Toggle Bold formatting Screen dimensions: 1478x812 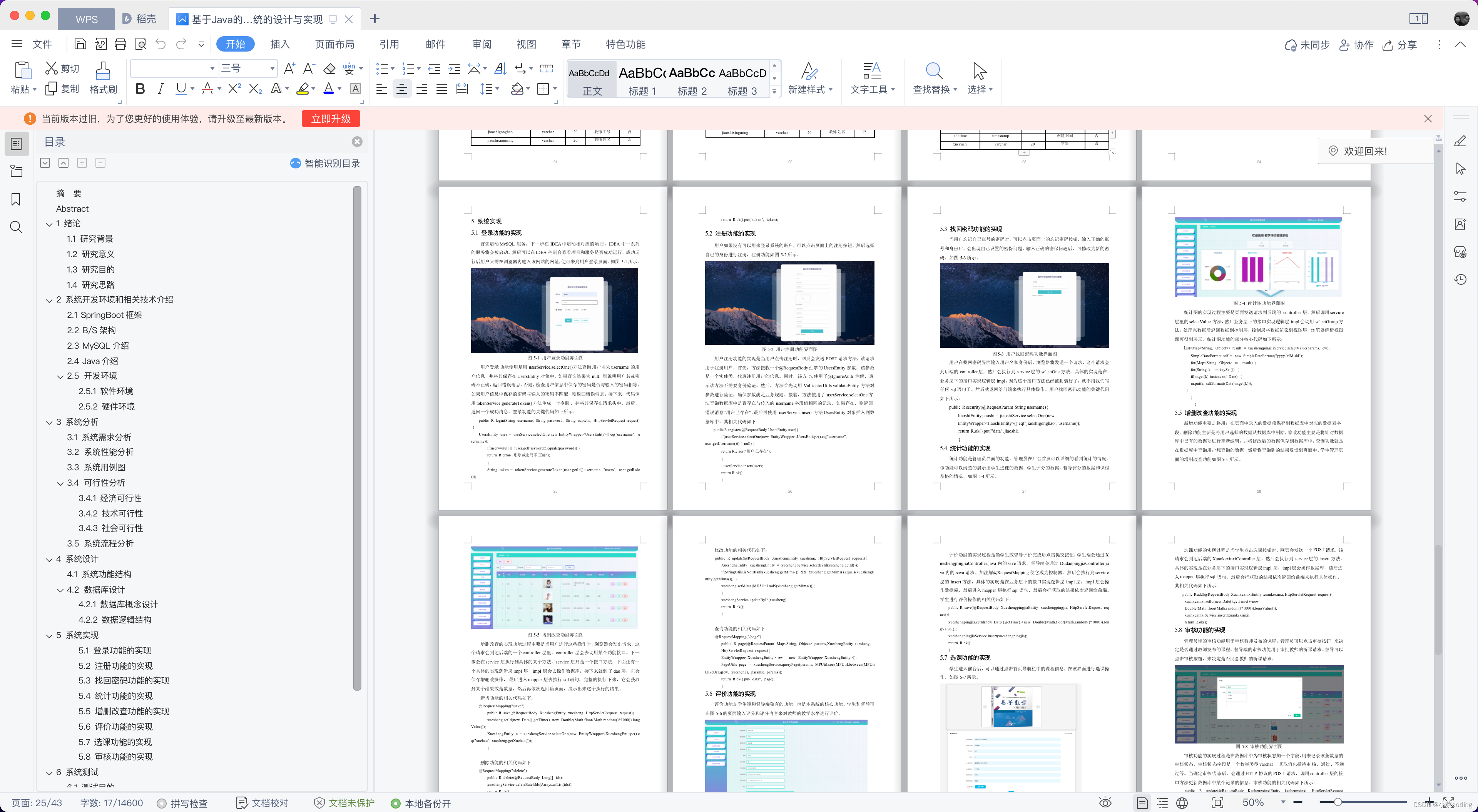pos(140,89)
